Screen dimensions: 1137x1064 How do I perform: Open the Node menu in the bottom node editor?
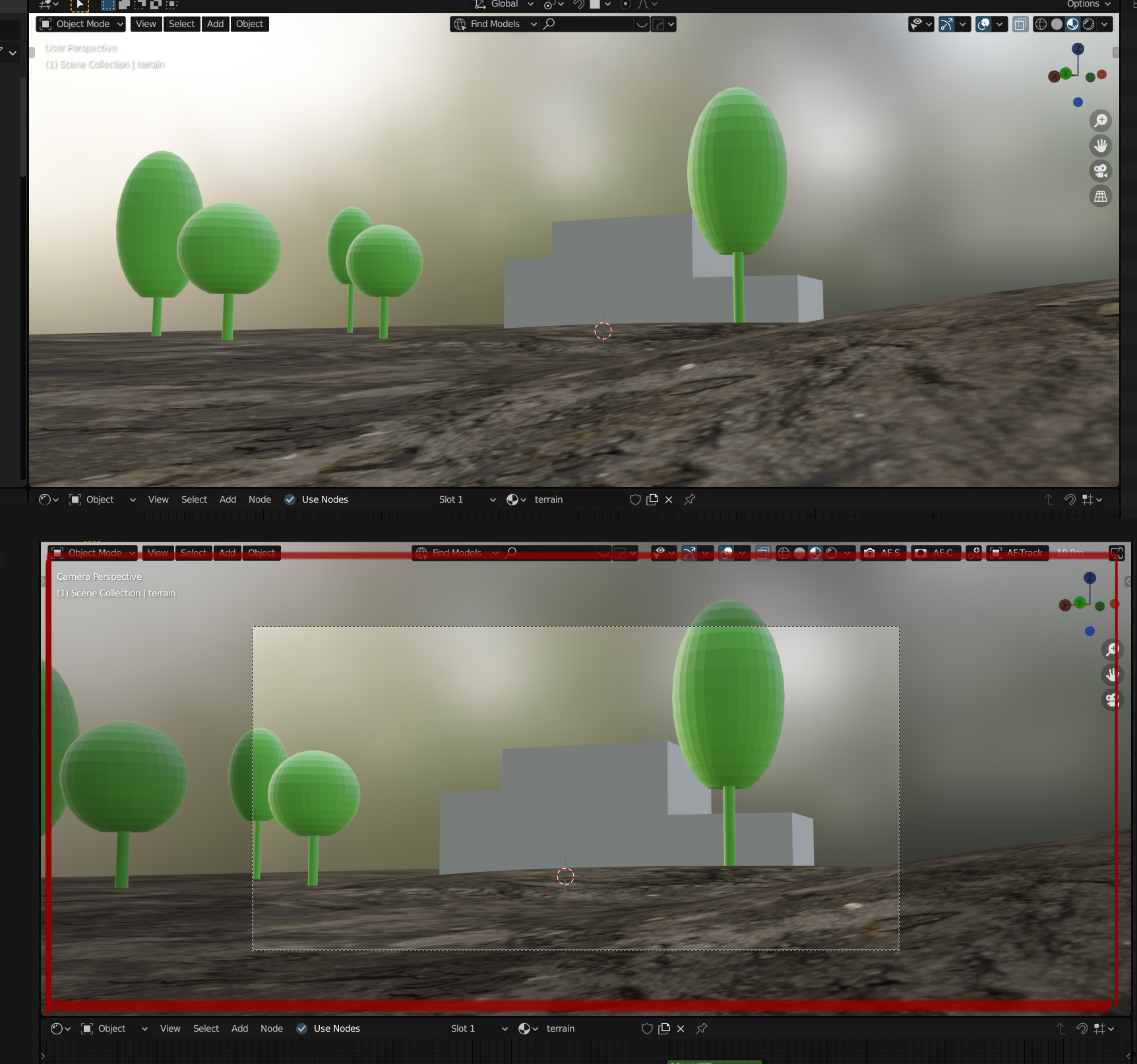click(x=272, y=1028)
